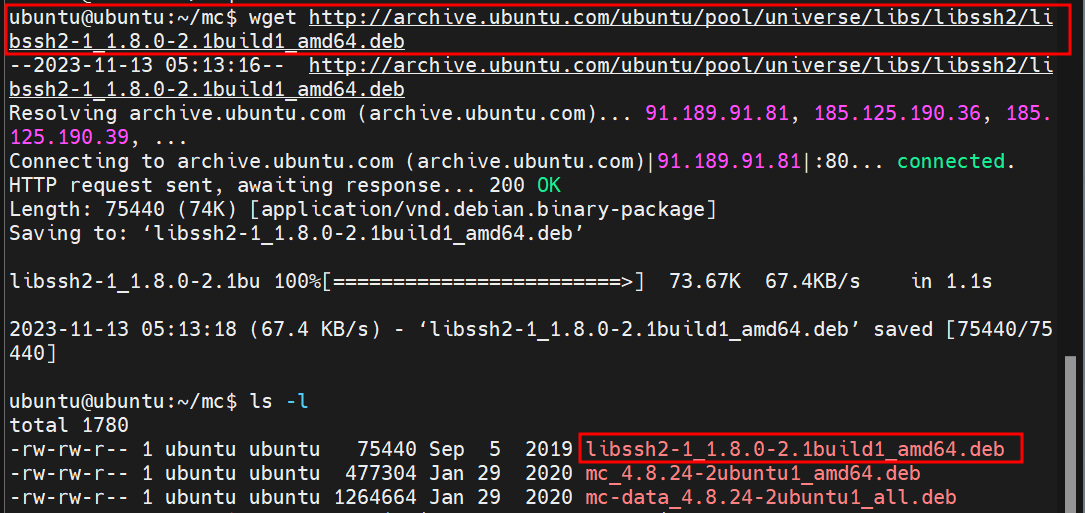1085x513 pixels.
Task: Click the downloaded size 73.67K
Action: coord(705,282)
